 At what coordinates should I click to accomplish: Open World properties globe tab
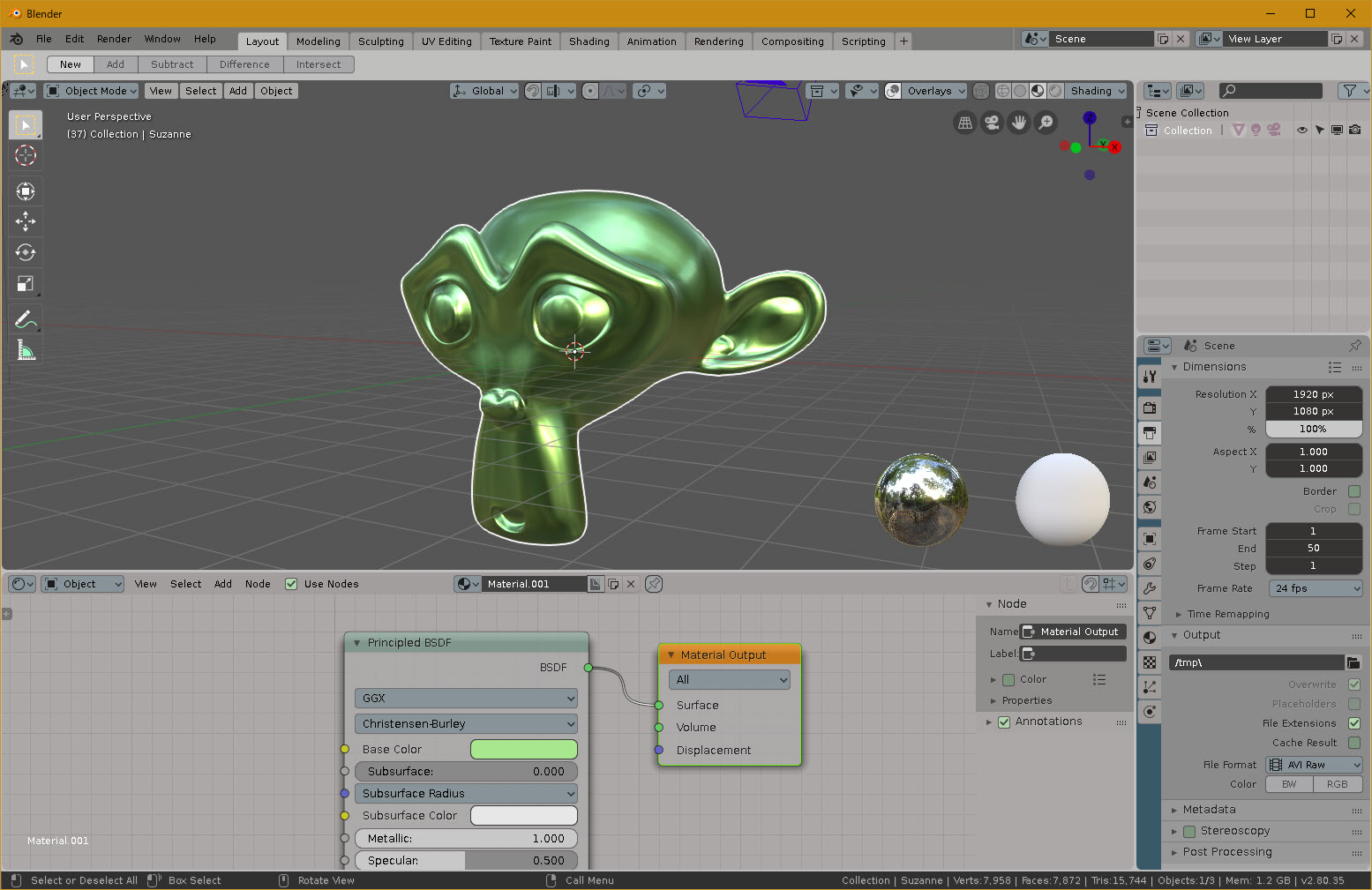(1150, 506)
